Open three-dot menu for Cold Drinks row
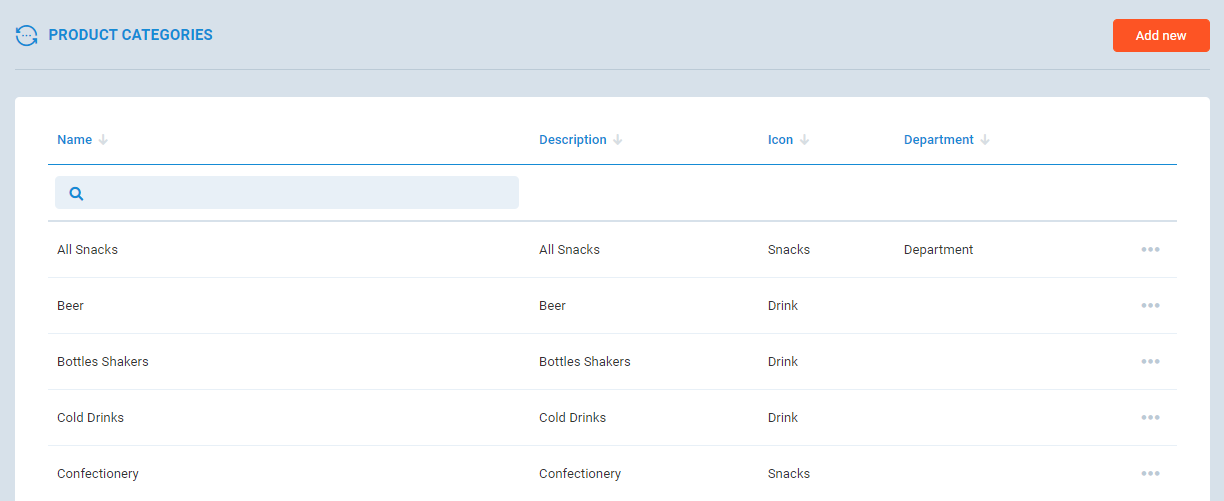This screenshot has height=501, width=1224. click(x=1150, y=418)
